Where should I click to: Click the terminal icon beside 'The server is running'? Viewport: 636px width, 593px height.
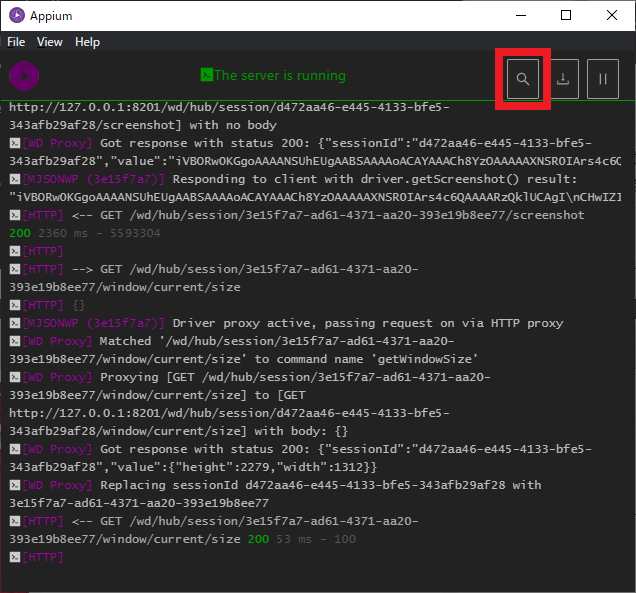(x=206, y=75)
